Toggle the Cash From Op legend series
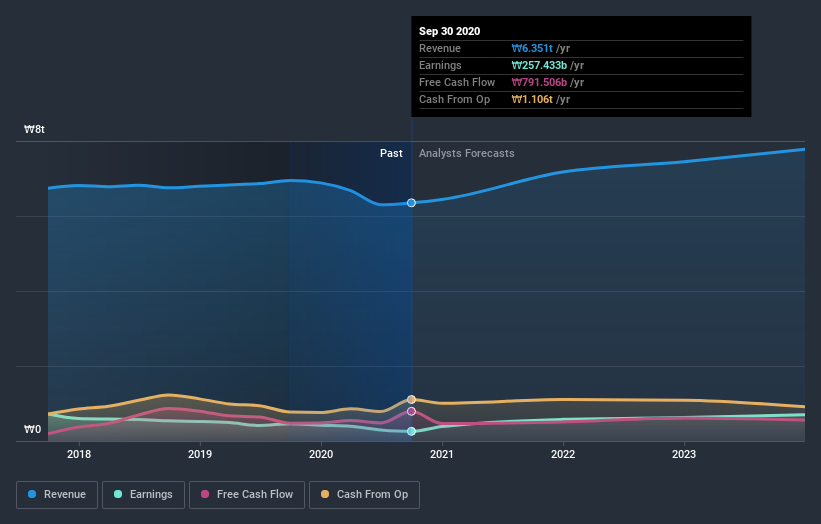This screenshot has width=821, height=524. click(364, 495)
